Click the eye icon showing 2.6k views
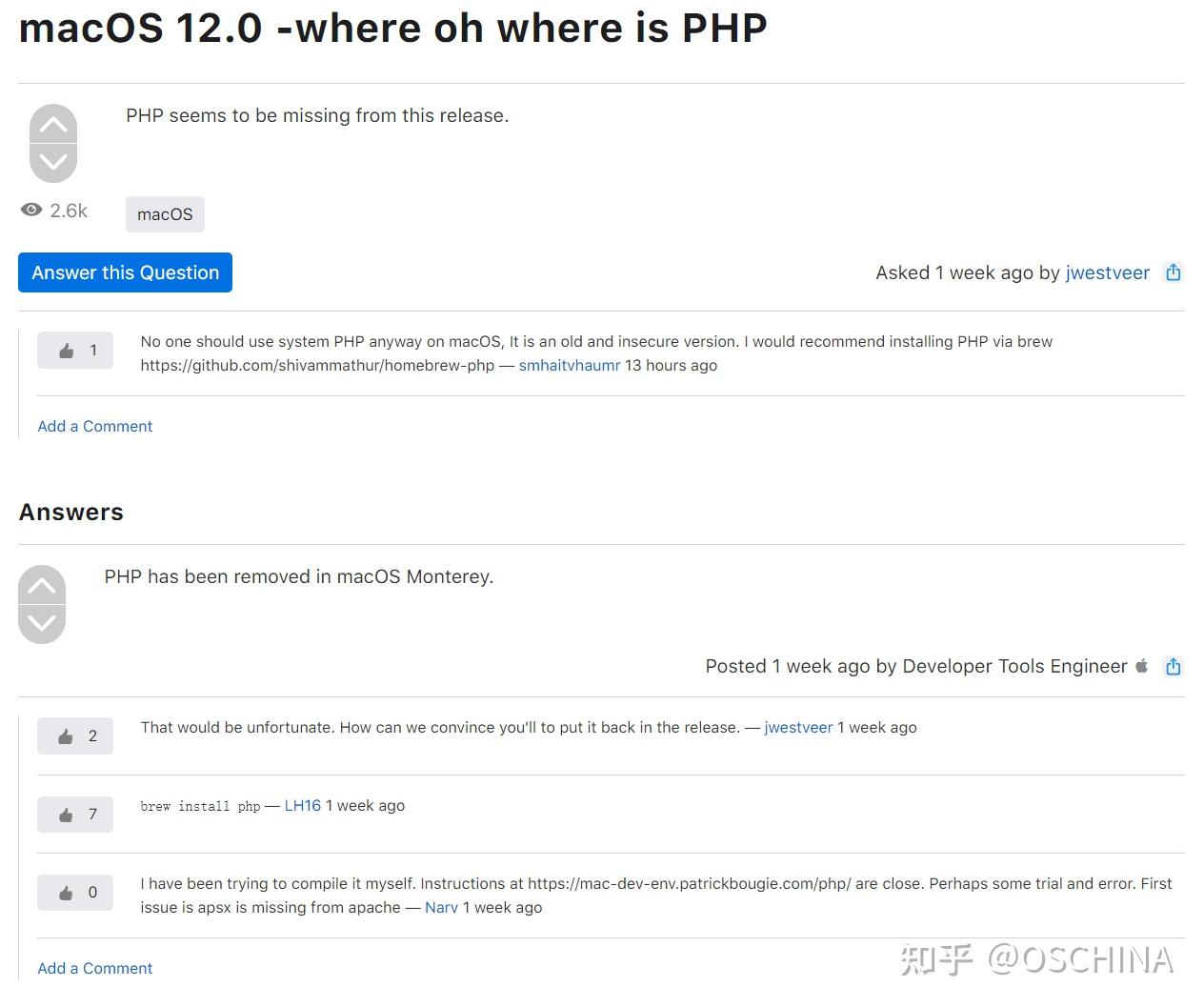Image resolution: width=1204 pixels, height=1007 pixels. point(31,209)
